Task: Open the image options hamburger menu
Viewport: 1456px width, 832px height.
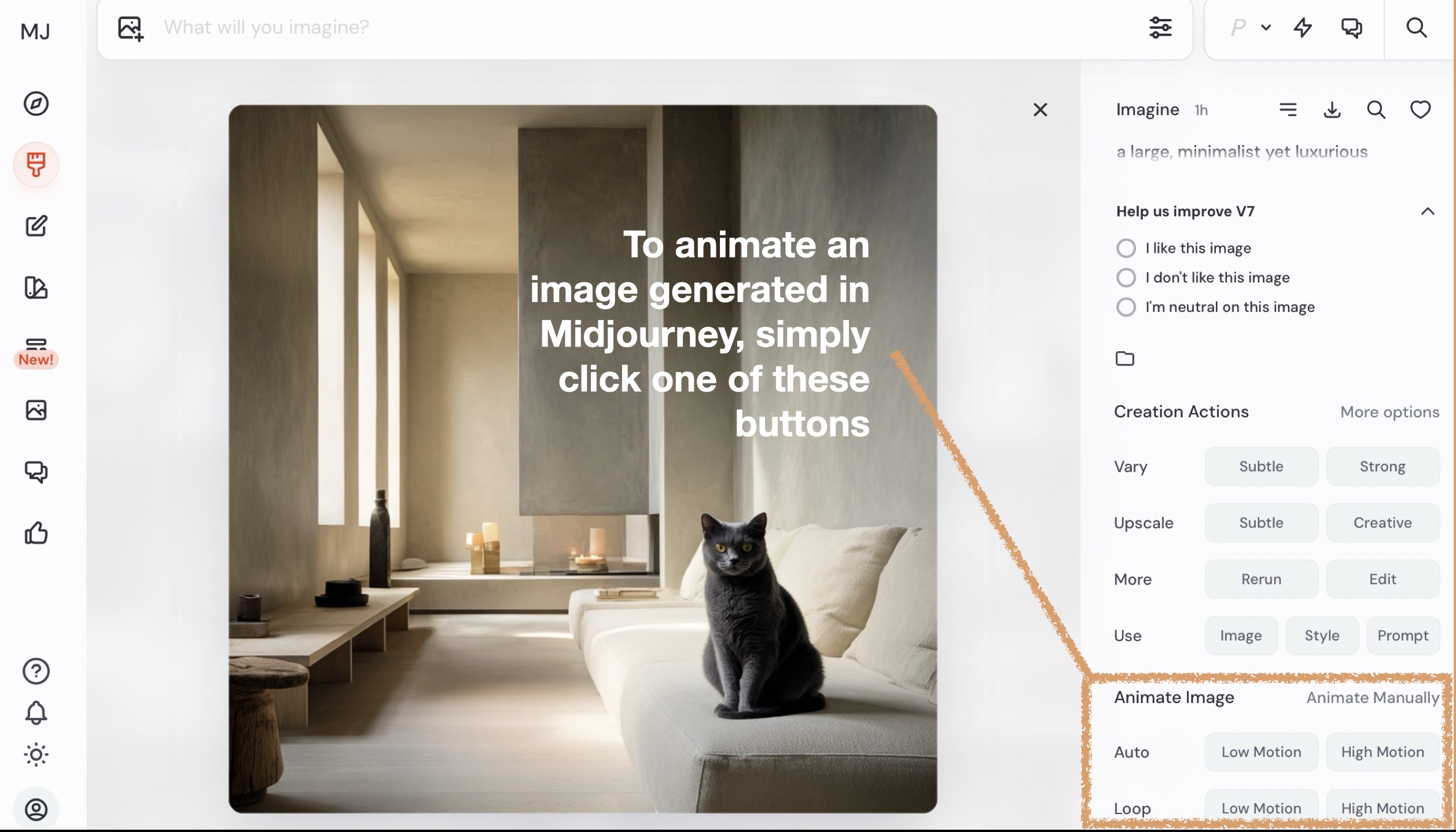Action: tap(1288, 110)
